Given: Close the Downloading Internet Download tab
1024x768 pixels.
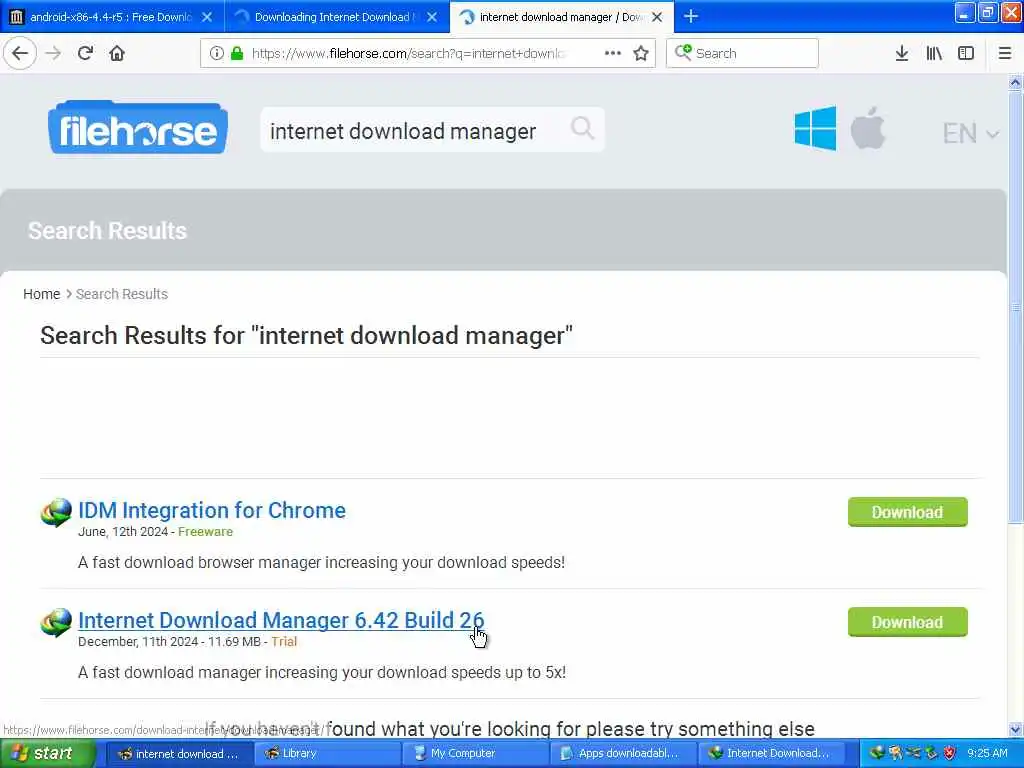Looking at the screenshot, I should pyautogui.click(x=432, y=17).
